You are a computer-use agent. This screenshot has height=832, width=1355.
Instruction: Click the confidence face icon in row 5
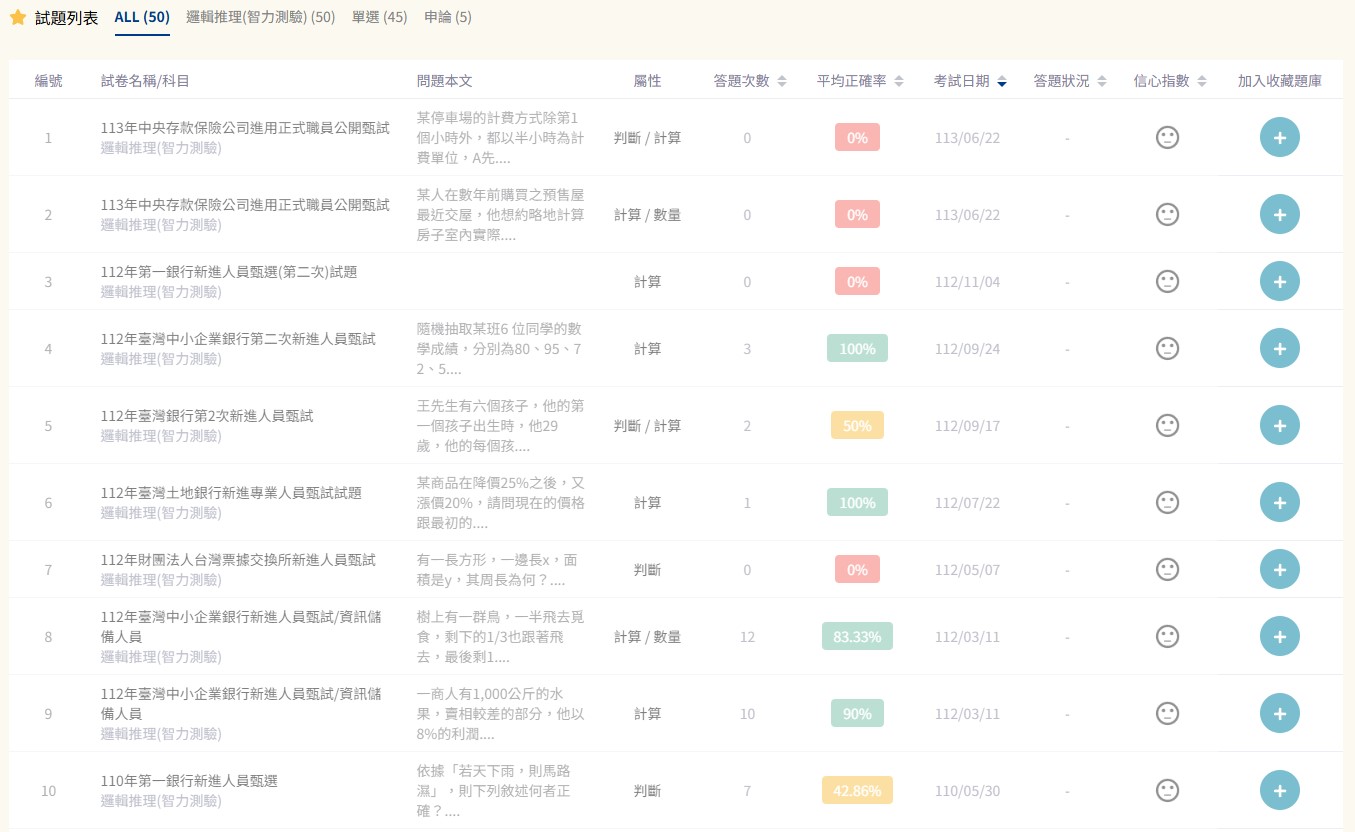tap(1167, 425)
